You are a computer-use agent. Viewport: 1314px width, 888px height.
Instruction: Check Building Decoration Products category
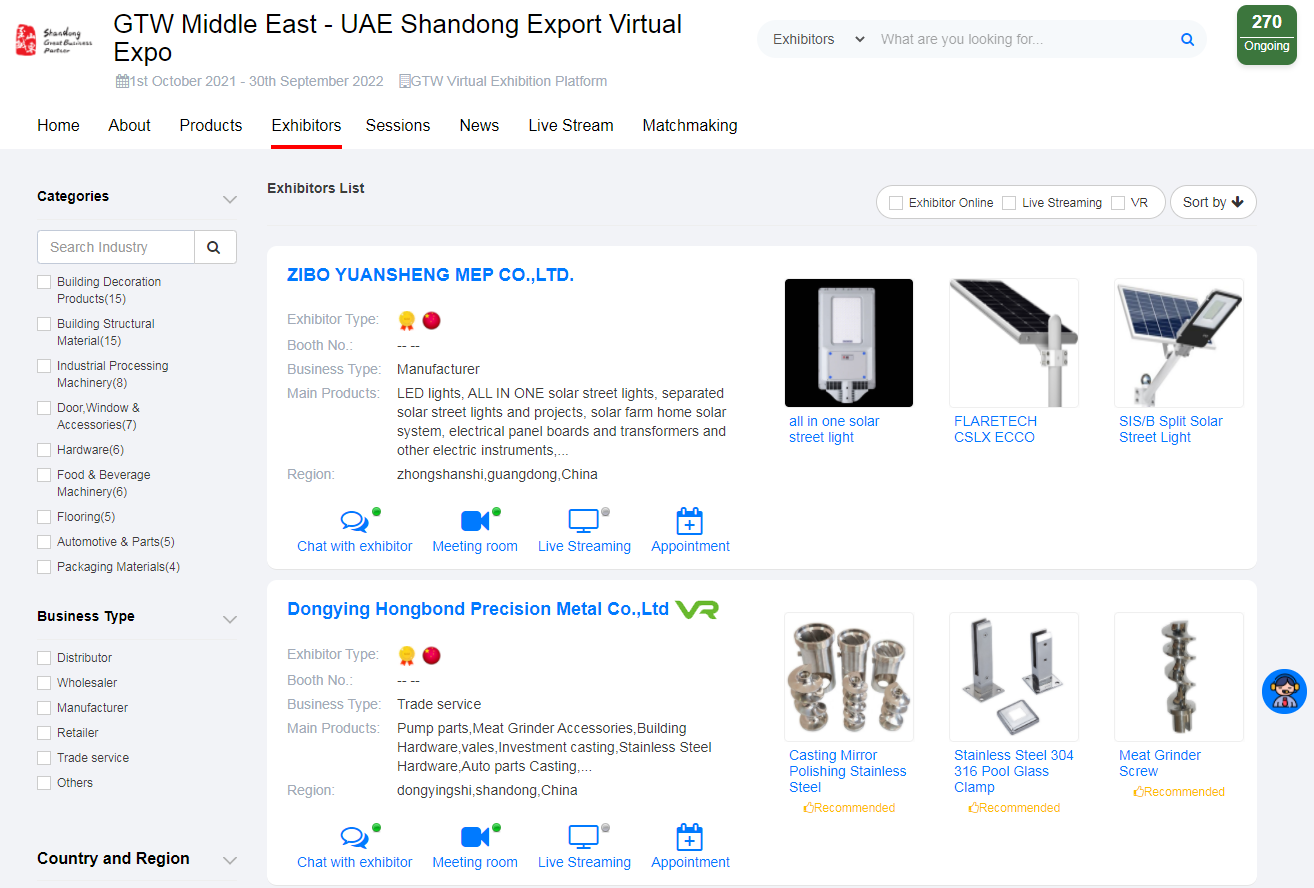[44, 282]
